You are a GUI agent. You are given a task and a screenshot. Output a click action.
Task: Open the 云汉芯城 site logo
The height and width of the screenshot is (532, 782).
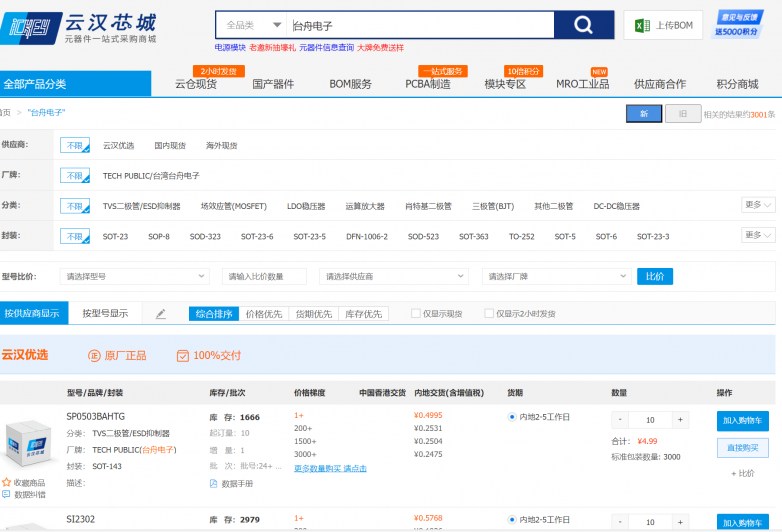coord(78,28)
